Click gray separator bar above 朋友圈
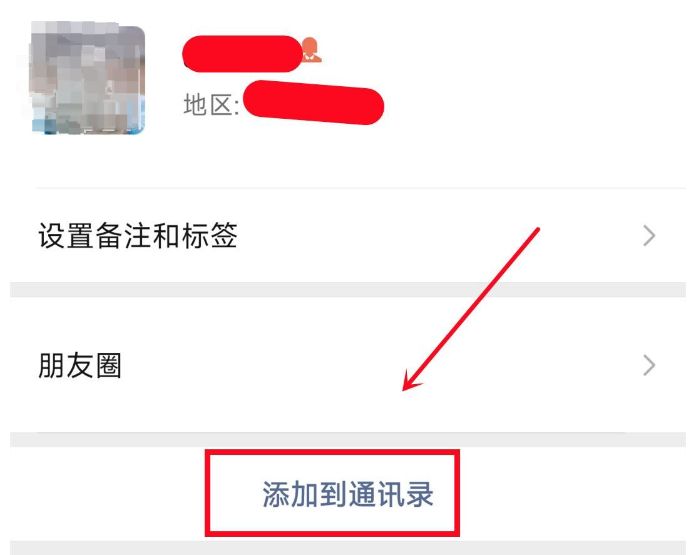 [348, 290]
